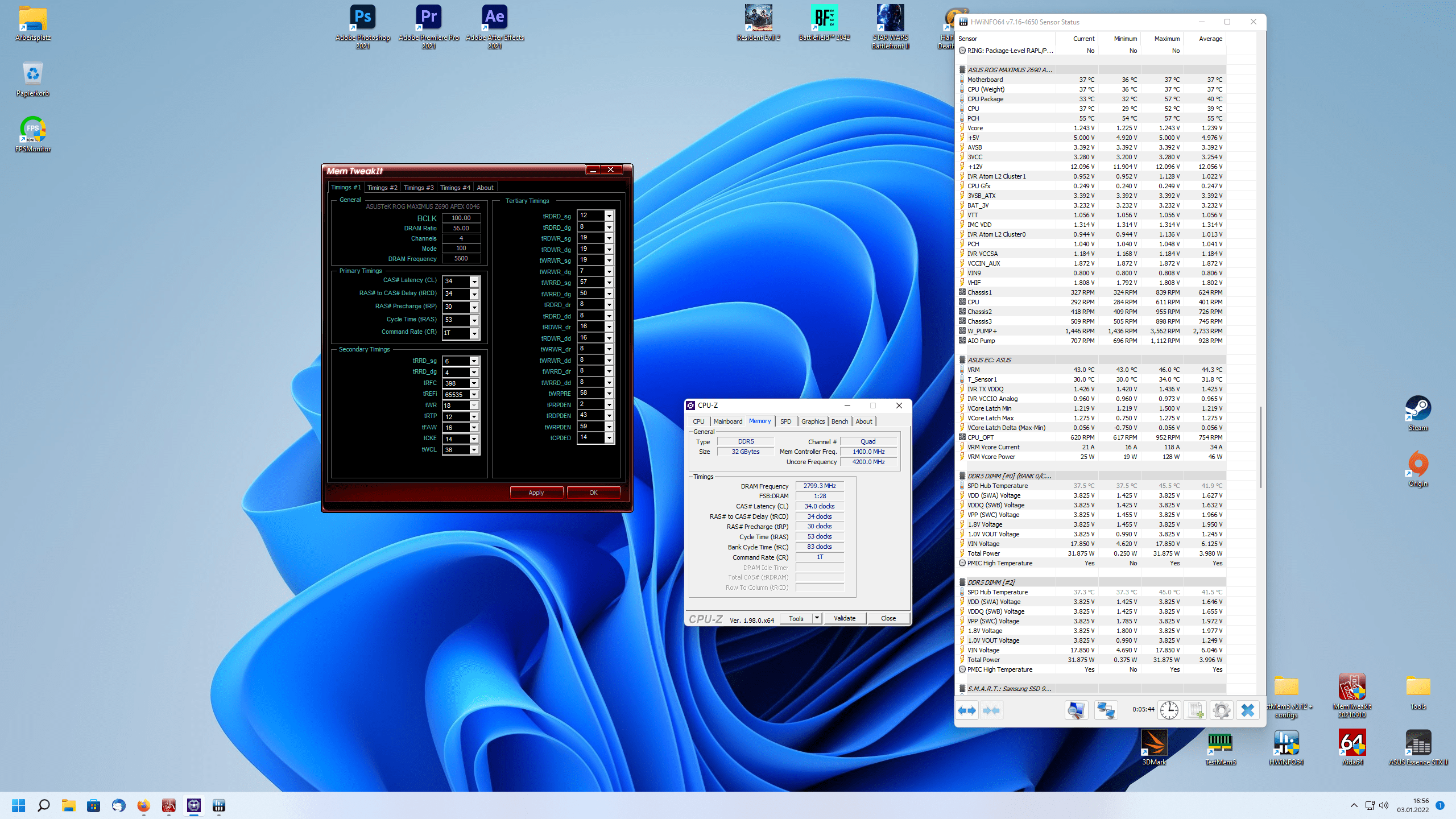Click Maximum column header in HWiNFO

(1167, 39)
